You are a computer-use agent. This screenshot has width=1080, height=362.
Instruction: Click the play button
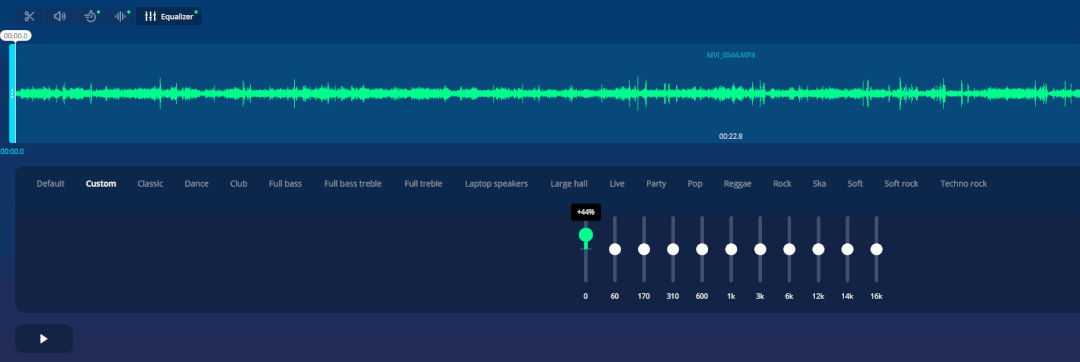(44, 339)
